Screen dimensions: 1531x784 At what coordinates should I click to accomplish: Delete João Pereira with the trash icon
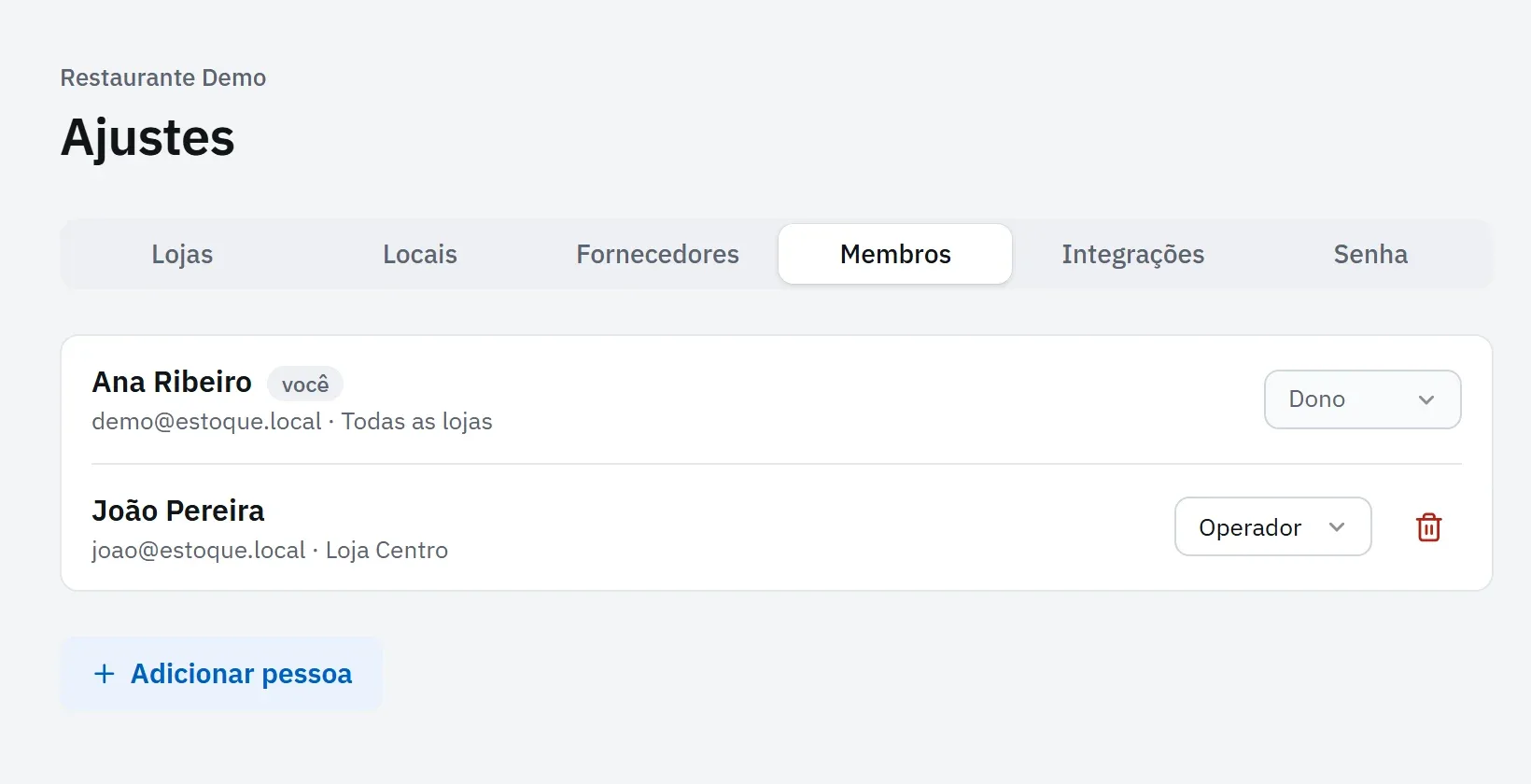point(1428,527)
